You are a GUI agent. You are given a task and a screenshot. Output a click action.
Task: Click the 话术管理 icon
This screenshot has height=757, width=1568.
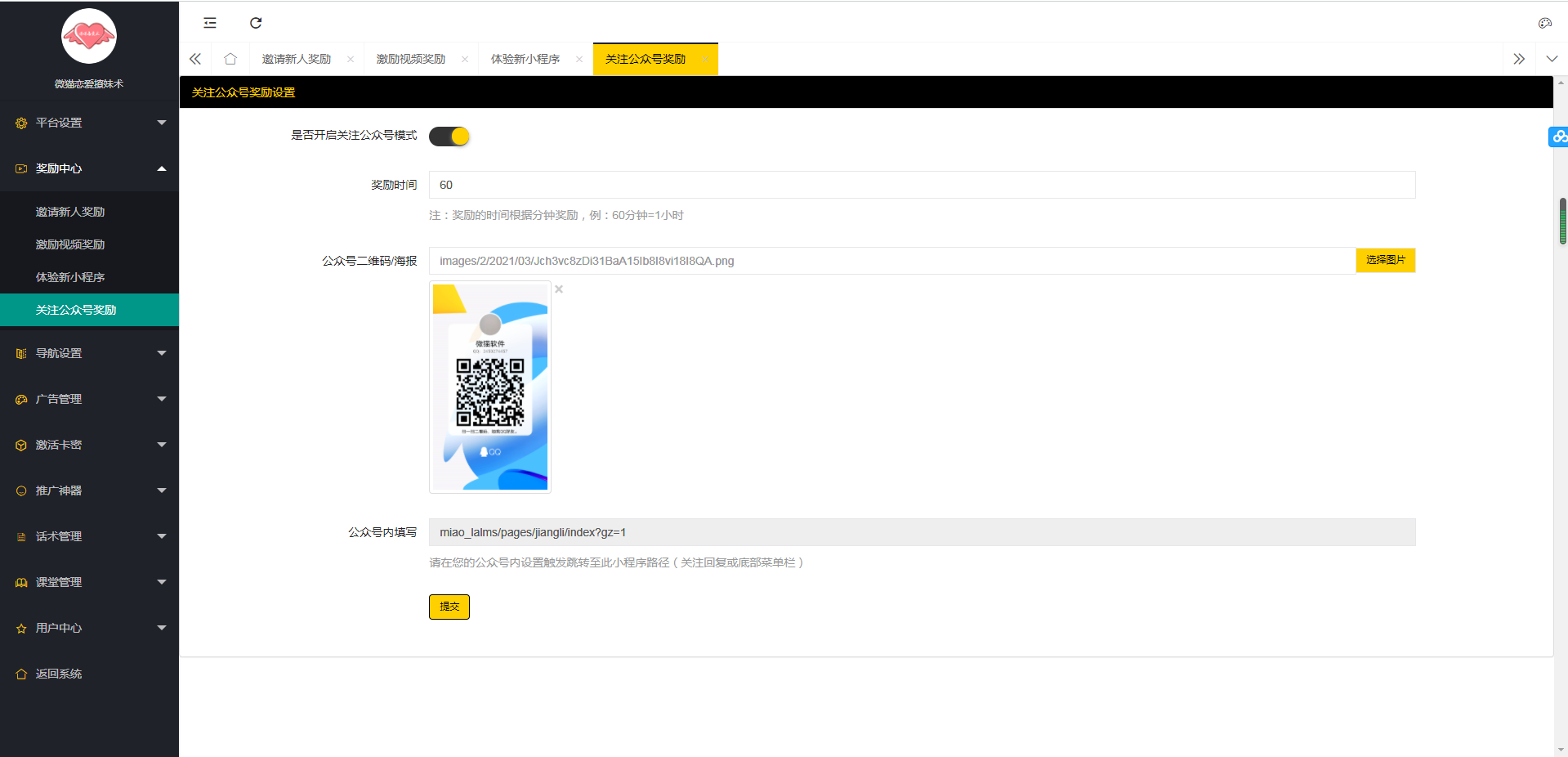pos(21,537)
